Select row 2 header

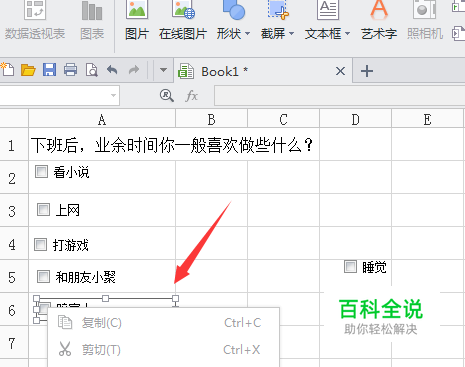14,177
